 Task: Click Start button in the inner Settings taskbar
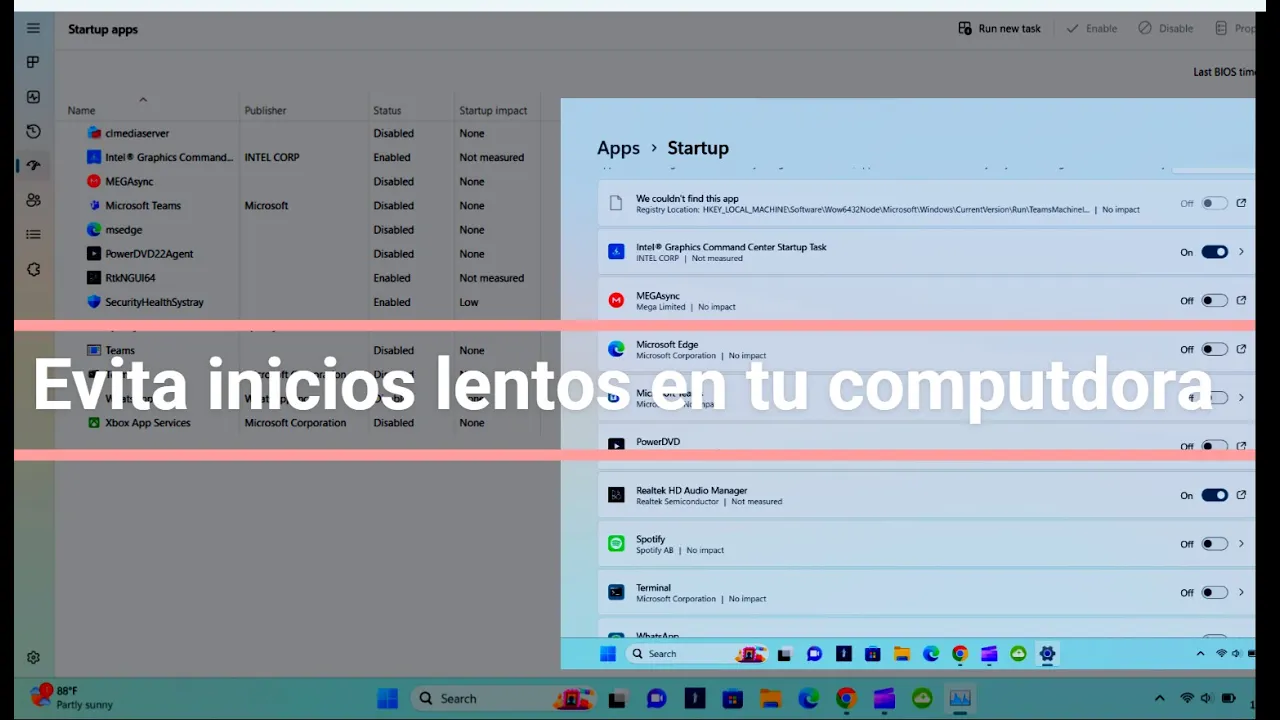click(x=608, y=654)
